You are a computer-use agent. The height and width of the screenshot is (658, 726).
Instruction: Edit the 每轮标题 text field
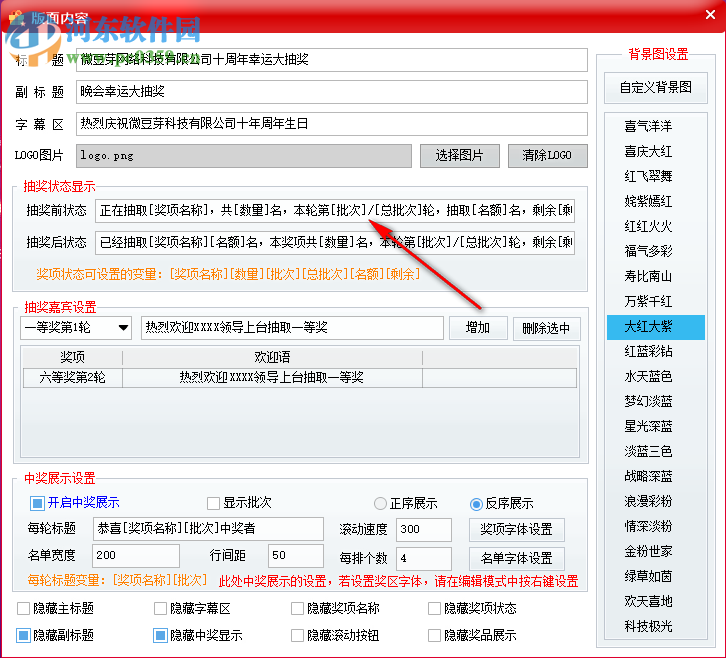pos(208,529)
